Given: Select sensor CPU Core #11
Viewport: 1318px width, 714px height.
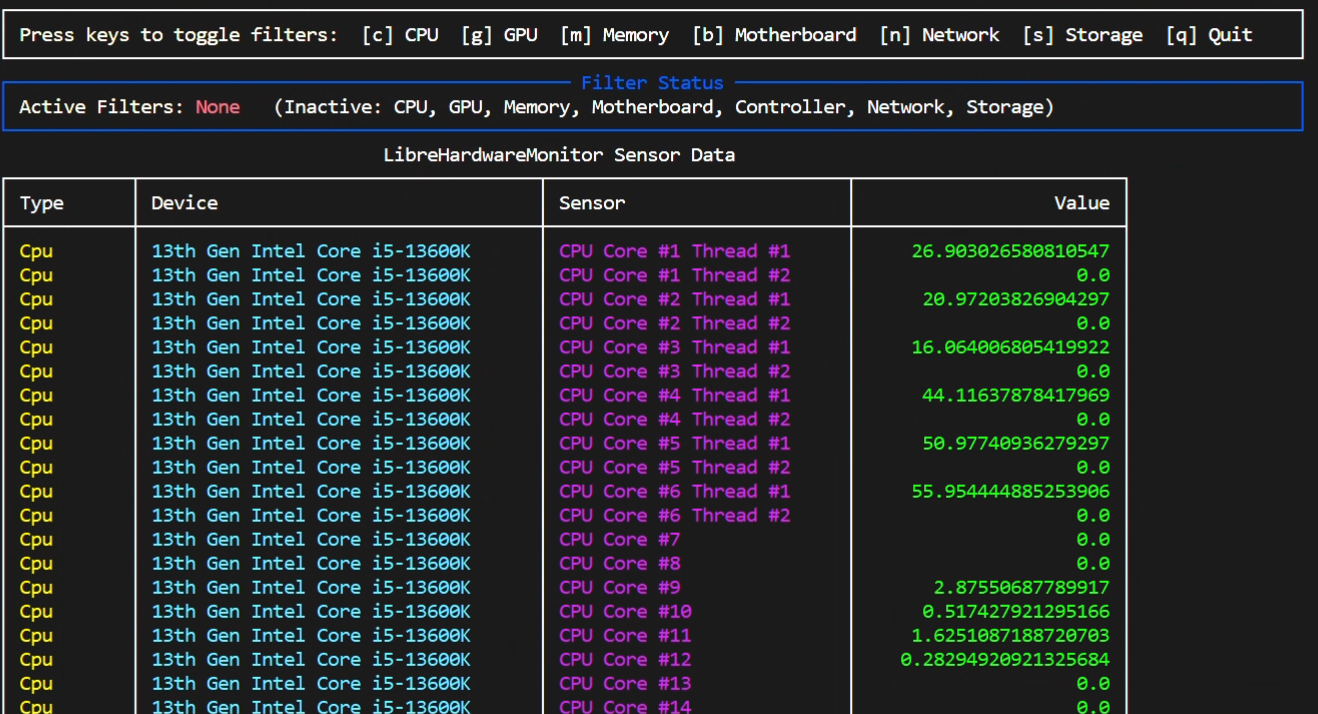Looking at the screenshot, I should (x=625, y=635).
